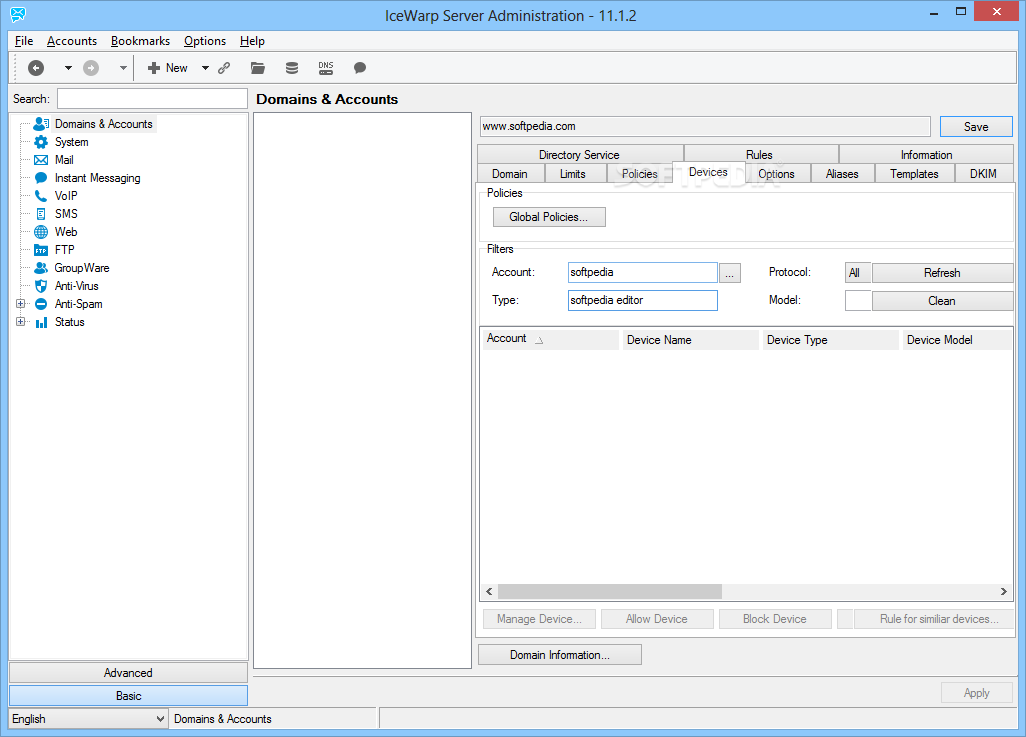Sort by the Account column header
Image resolution: width=1026 pixels, height=737 pixels.
pyautogui.click(x=550, y=339)
